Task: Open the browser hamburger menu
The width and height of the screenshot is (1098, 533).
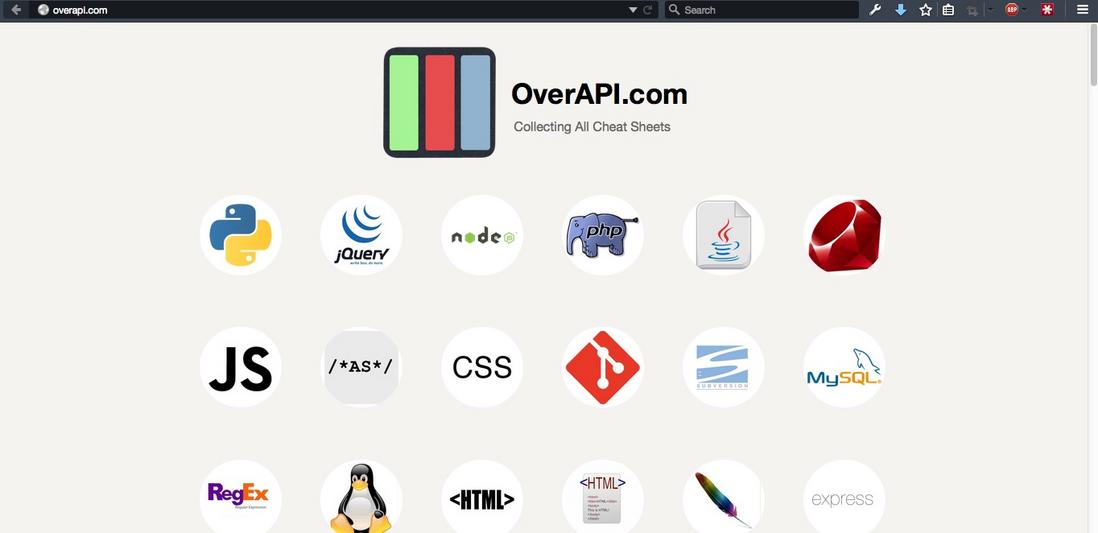Action: pyautogui.click(x=1083, y=10)
